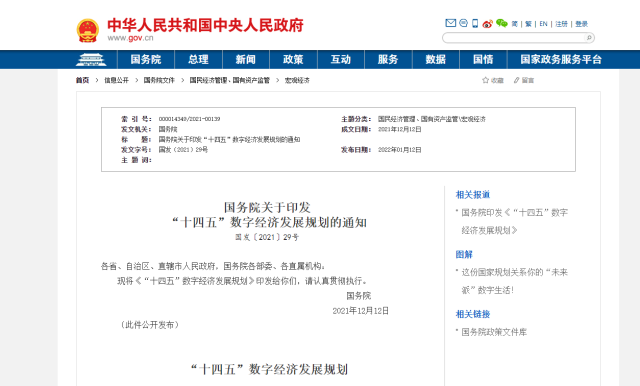Click the www.gov.cn address text

point(131,38)
